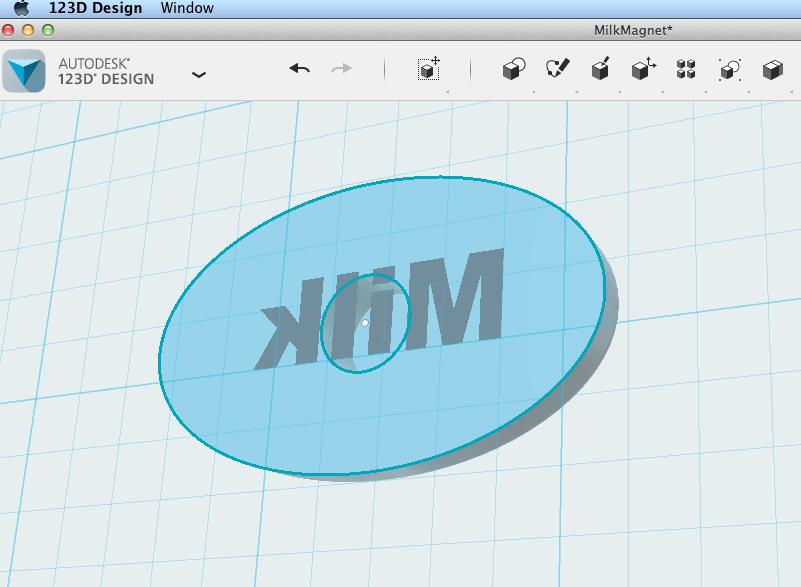This screenshot has height=587, width=801.
Task: Open the Pattern tool
Action: click(x=686, y=69)
